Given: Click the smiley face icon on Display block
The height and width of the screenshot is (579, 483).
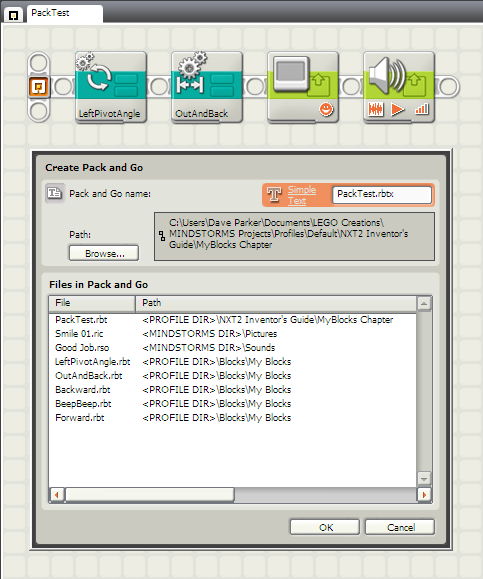Looking at the screenshot, I should [x=326, y=109].
